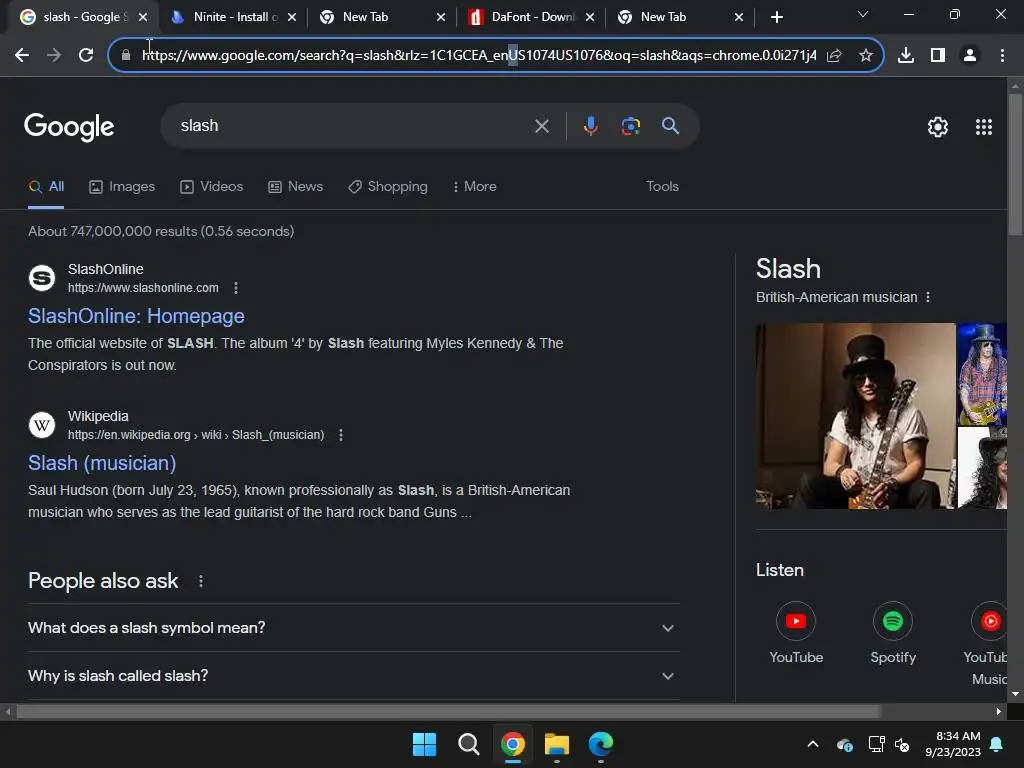Viewport: 1024px width, 768px height.
Task: Open the SlashOnline: Homepage link
Action: 136,316
